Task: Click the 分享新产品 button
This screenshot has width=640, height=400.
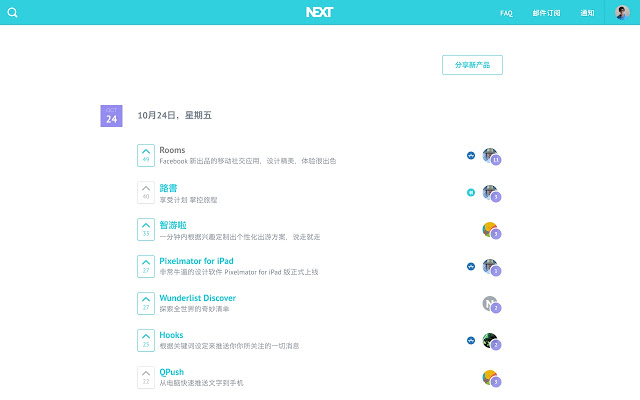Action: tap(472, 65)
